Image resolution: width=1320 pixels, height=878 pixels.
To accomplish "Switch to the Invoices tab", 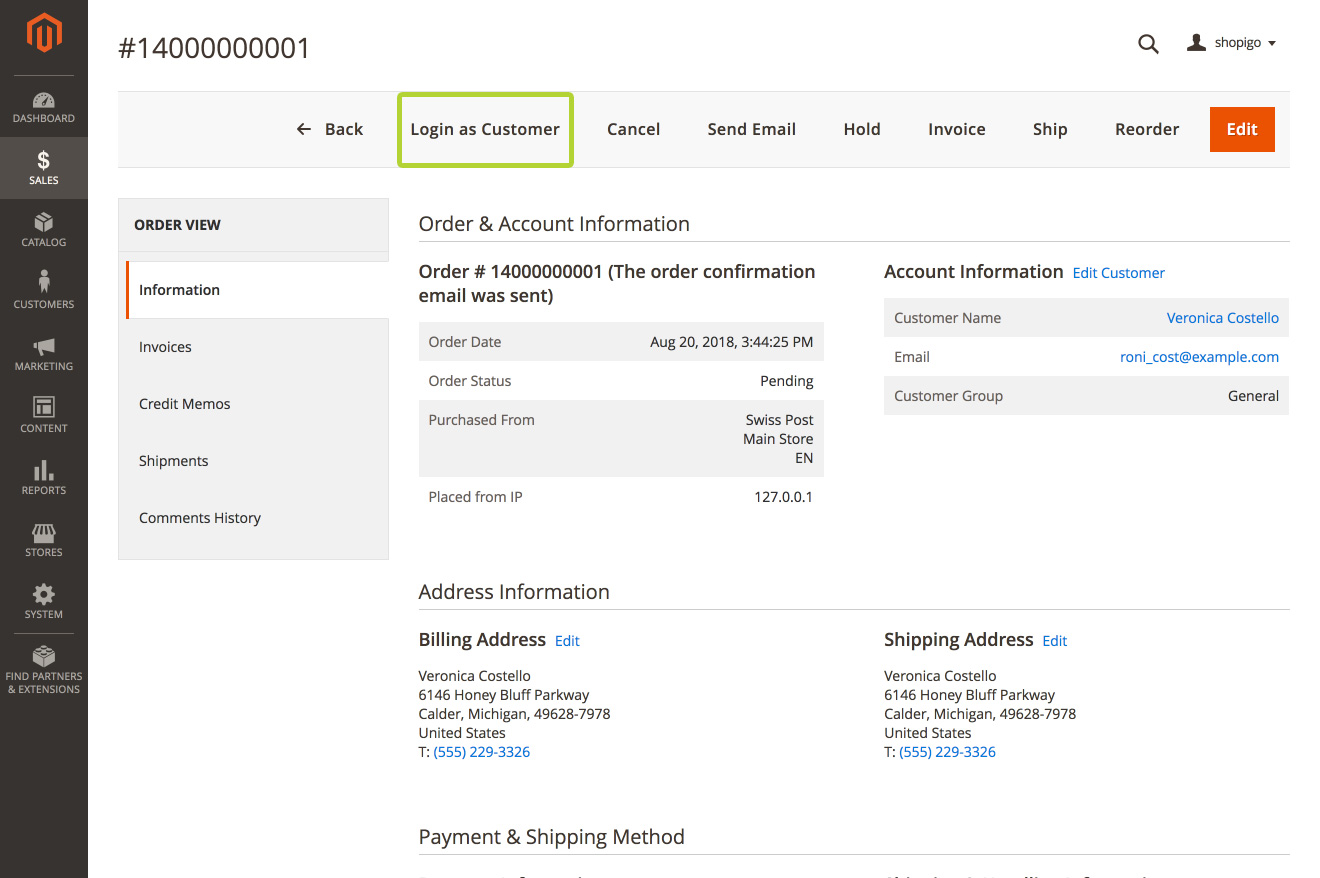I will [165, 347].
